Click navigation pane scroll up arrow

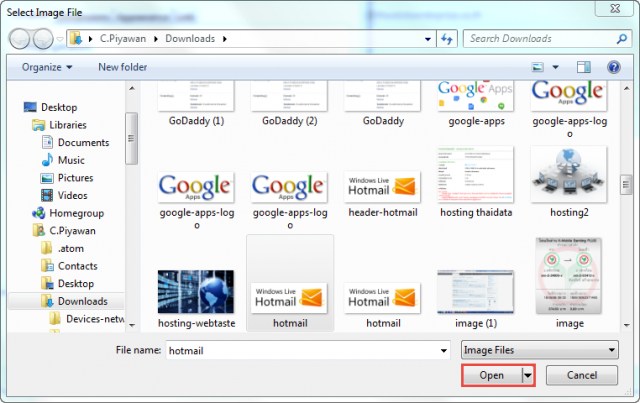(132, 88)
